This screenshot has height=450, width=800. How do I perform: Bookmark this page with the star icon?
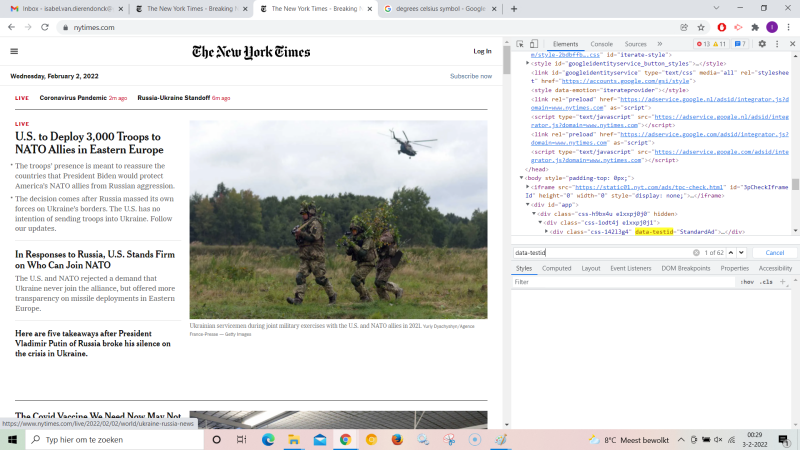pos(701,28)
